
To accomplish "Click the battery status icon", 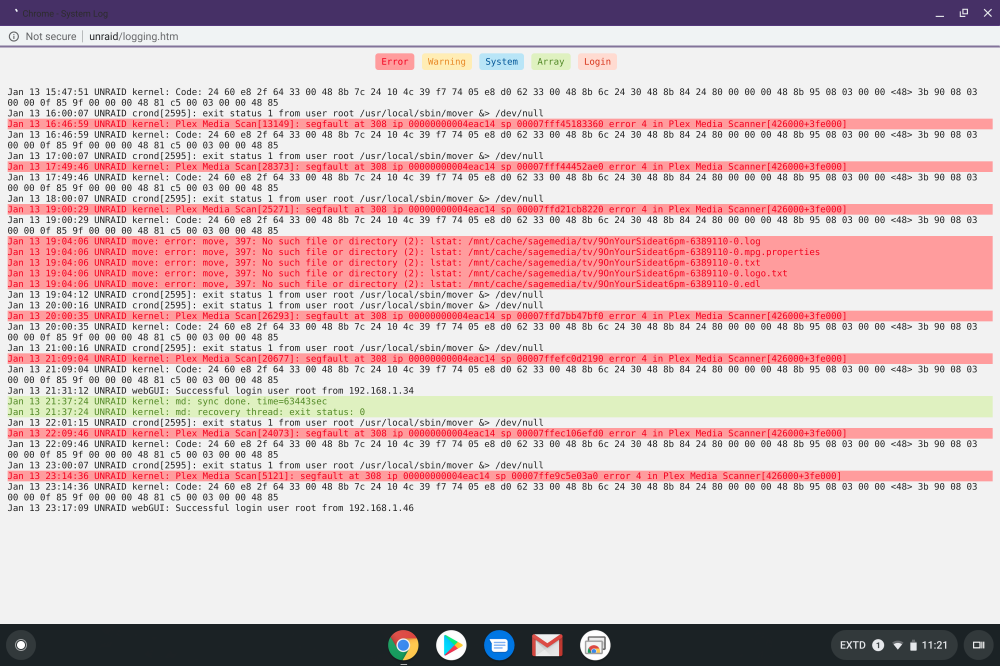I will pyautogui.click(x=913, y=646).
